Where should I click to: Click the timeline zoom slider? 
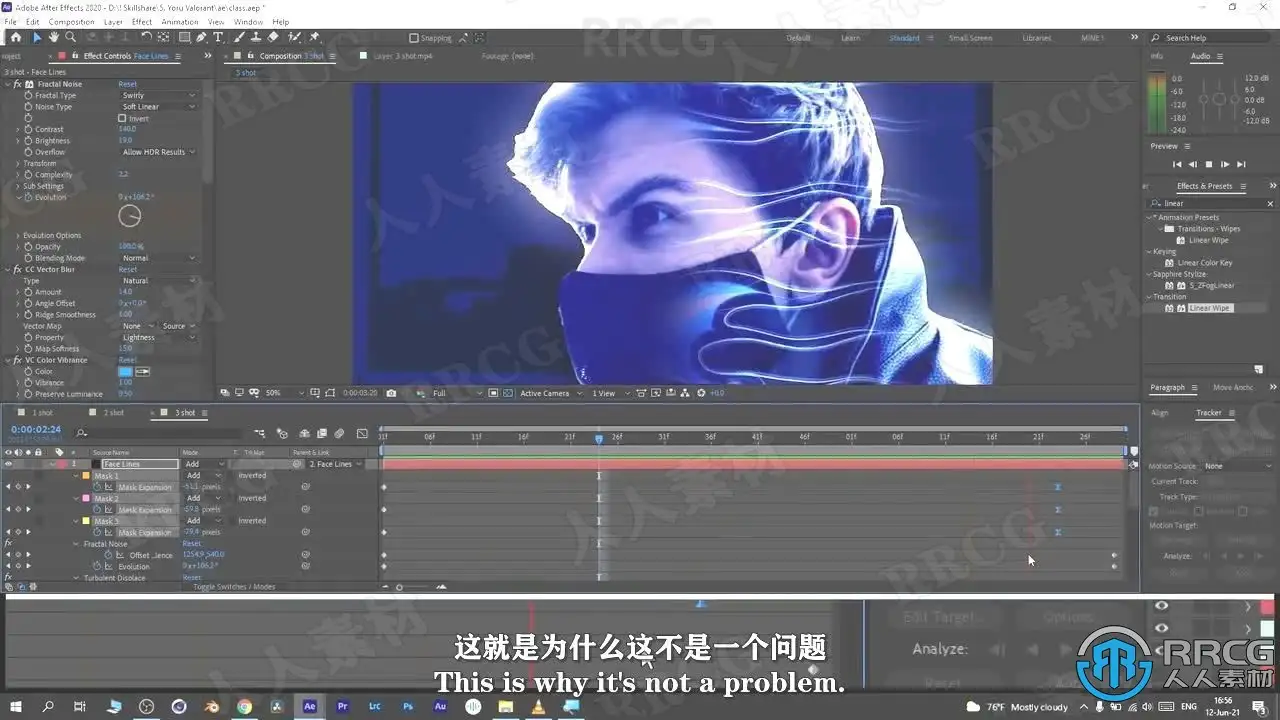412,587
